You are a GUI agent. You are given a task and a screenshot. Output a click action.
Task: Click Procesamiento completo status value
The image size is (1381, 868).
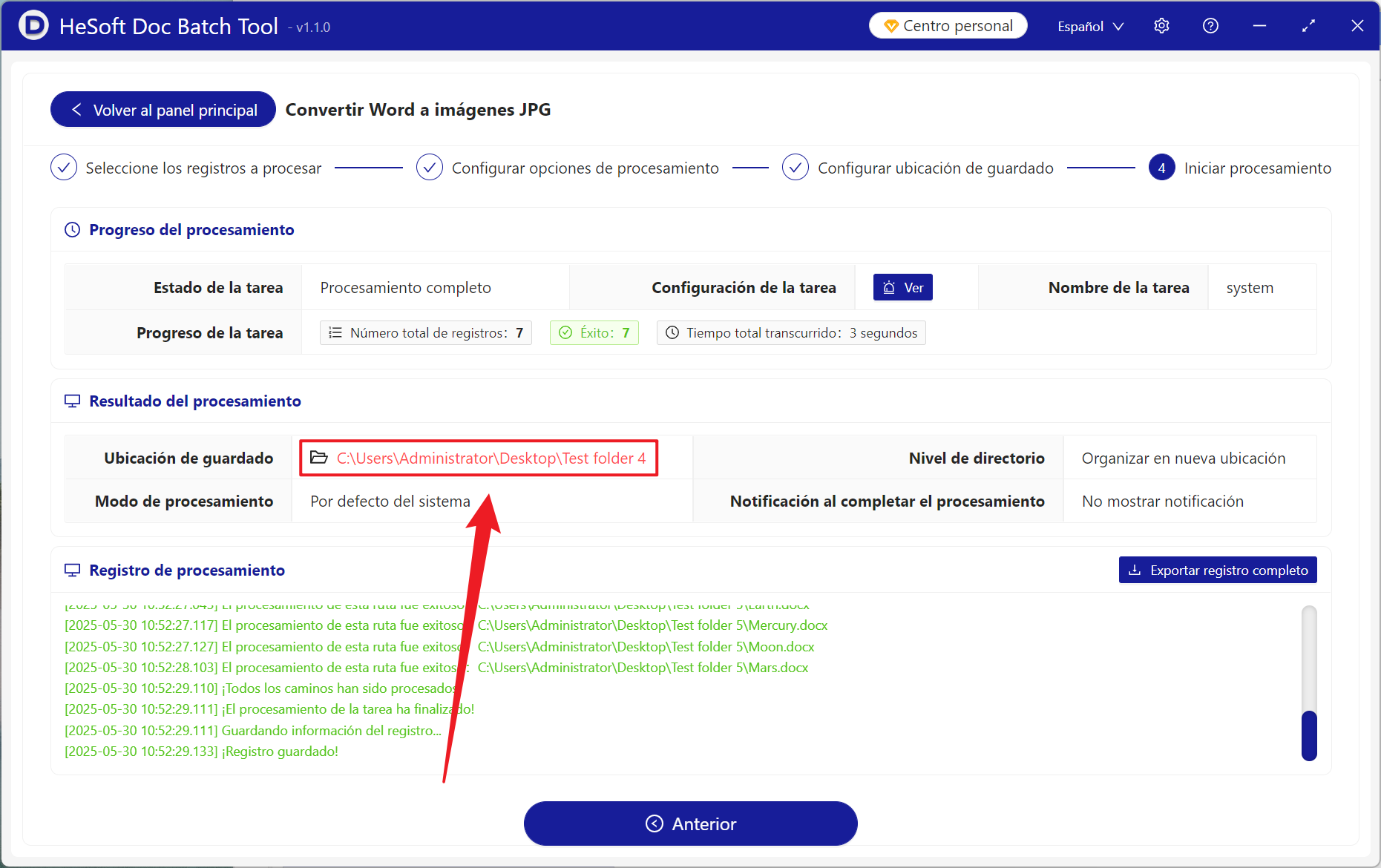click(405, 288)
